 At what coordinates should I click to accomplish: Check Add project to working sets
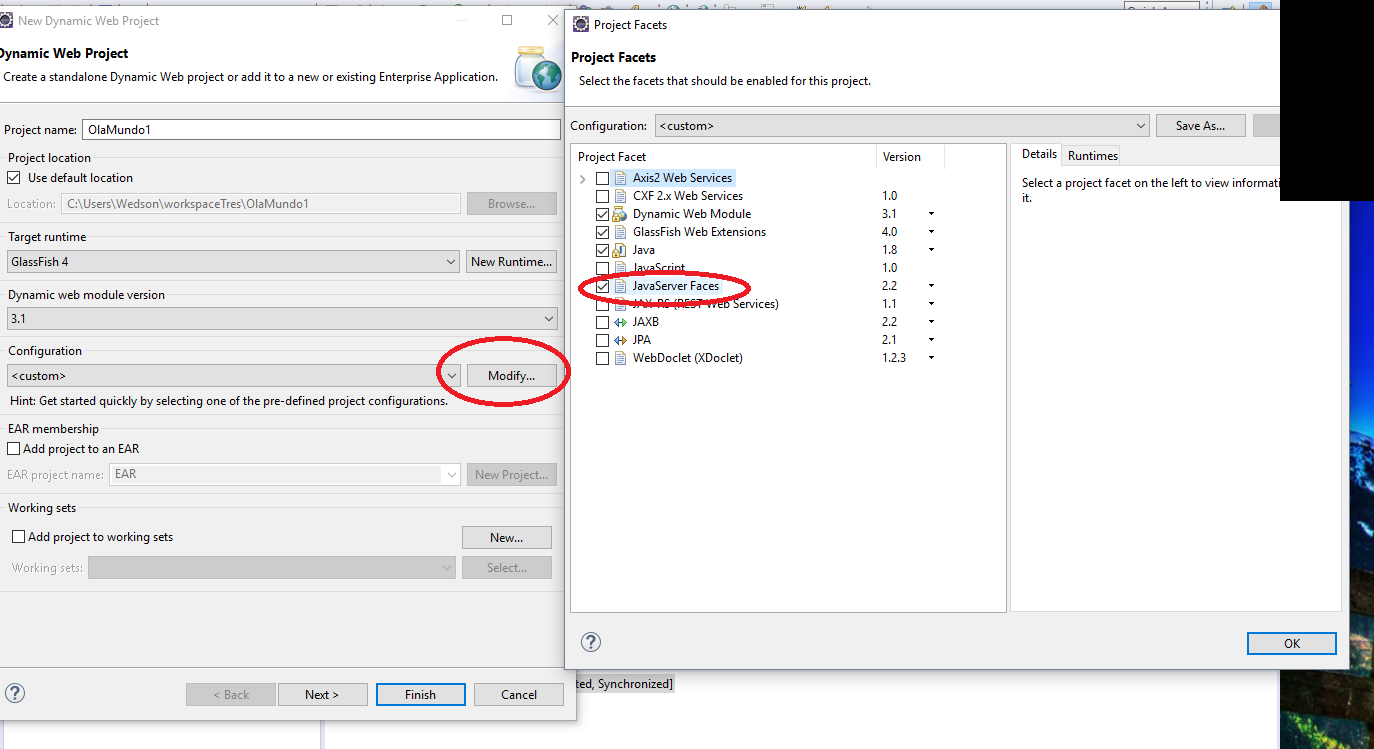(18, 537)
